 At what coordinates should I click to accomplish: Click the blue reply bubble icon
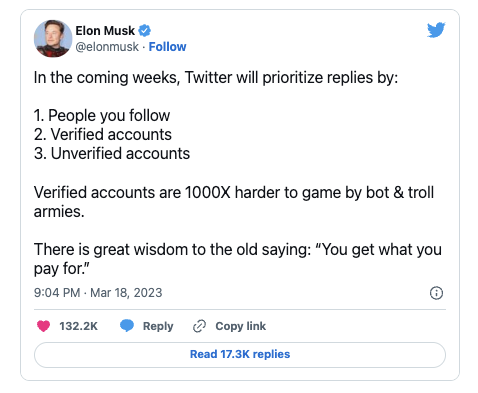tap(127, 326)
